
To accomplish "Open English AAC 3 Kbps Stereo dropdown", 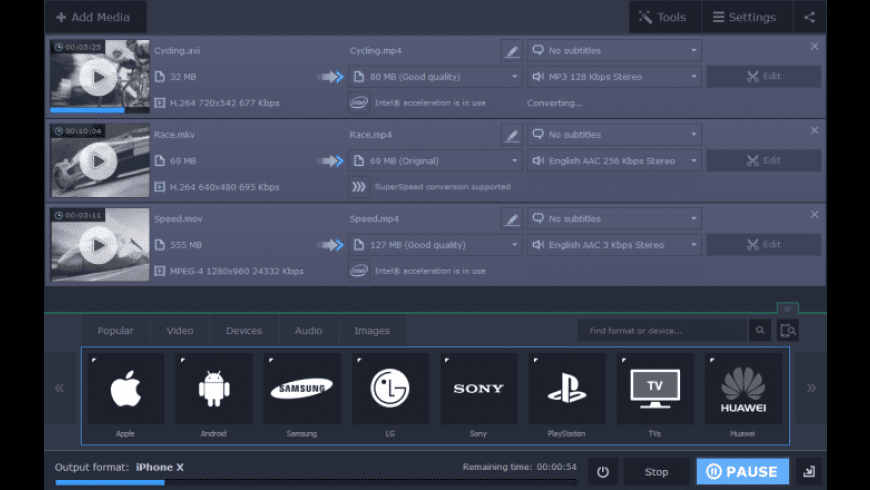I will (614, 245).
